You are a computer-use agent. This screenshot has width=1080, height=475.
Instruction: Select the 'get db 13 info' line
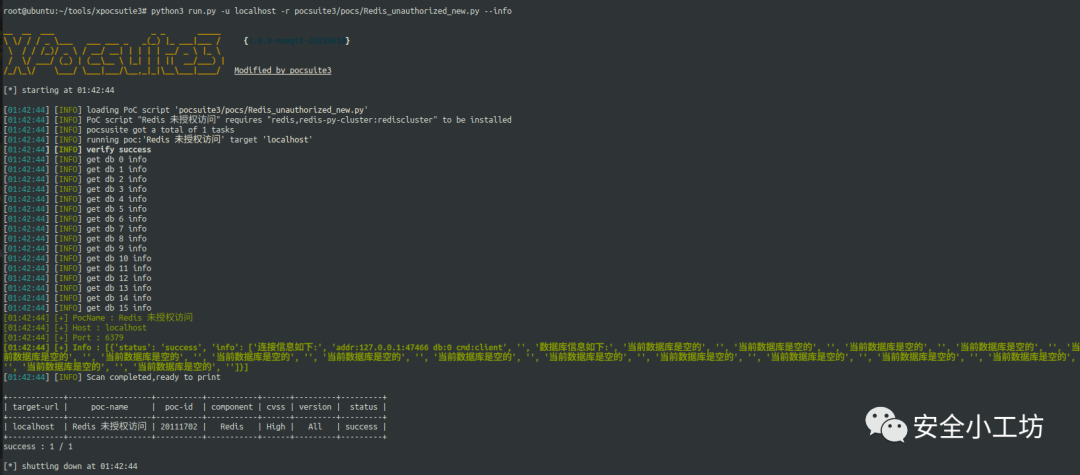(77, 288)
